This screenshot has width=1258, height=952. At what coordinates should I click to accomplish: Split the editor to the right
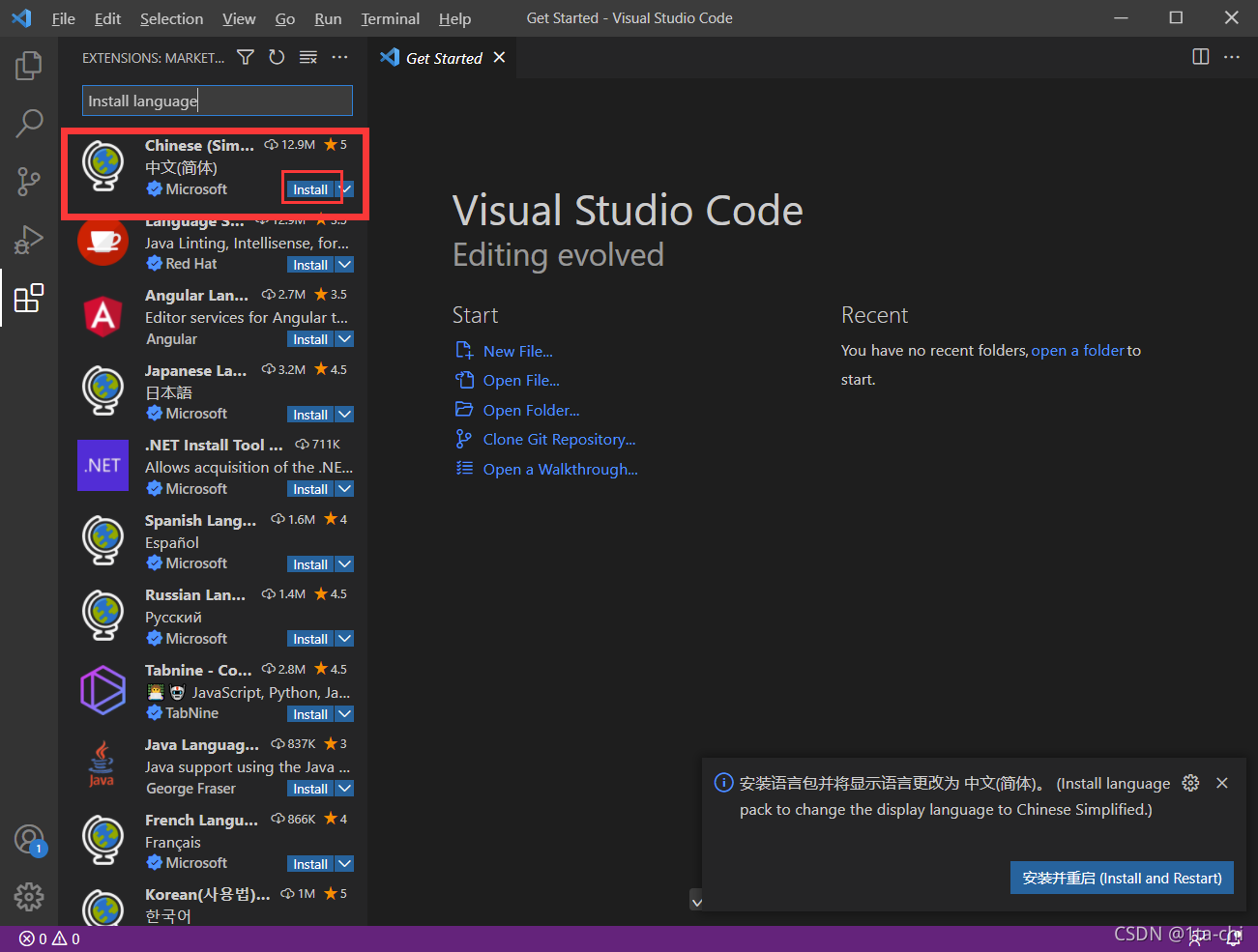pyautogui.click(x=1200, y=57)
